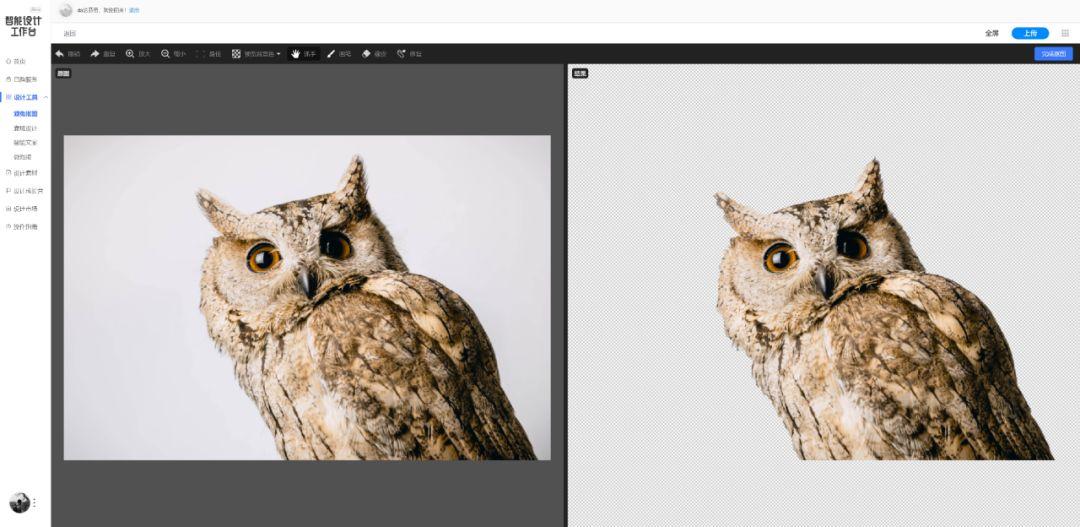The image size is (1080, 527).
Task: Select the brush tool
Action: click(x=339, y=54)
